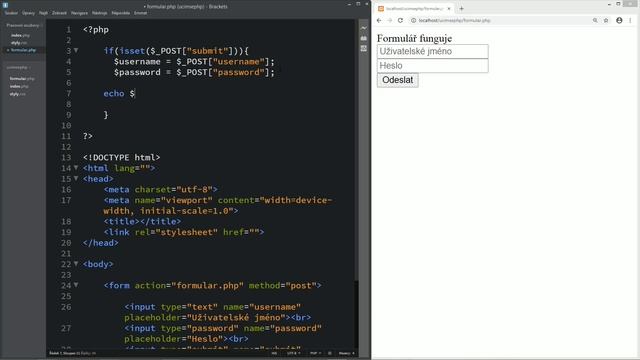Open formular.php in project tree
640x360 pixels.
tap(22, 79)
